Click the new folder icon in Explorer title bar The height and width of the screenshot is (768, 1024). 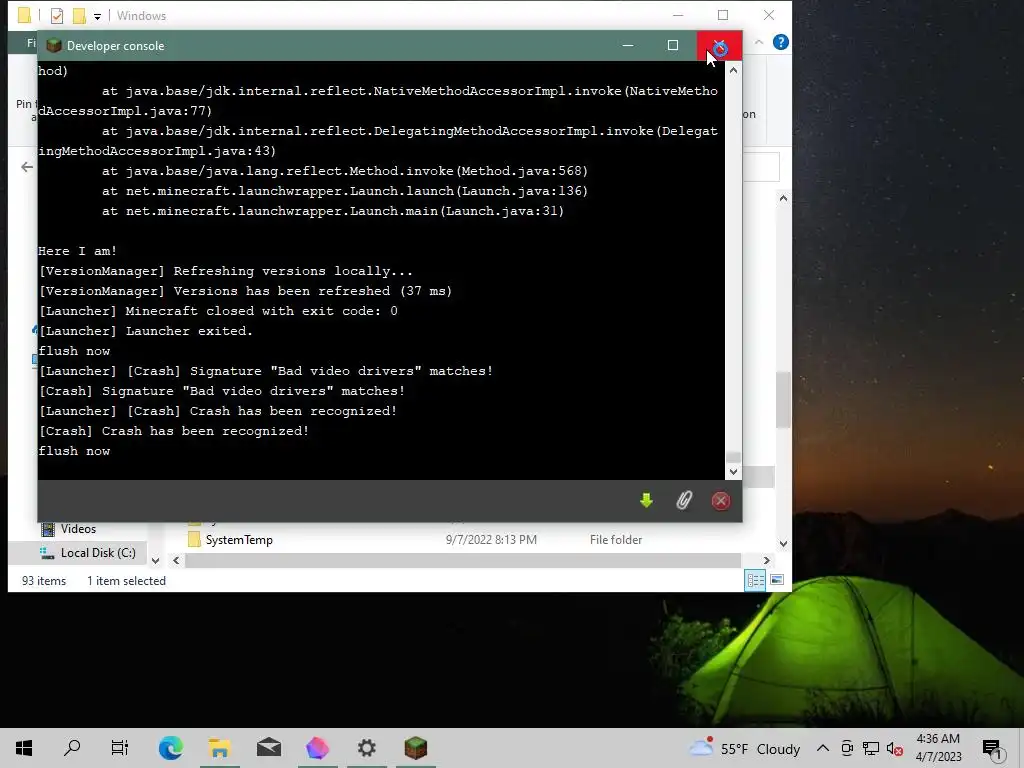click(80, 16)
